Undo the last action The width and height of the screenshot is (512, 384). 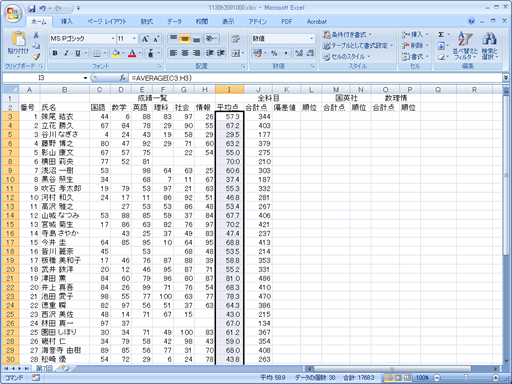[x=43, y=8]
